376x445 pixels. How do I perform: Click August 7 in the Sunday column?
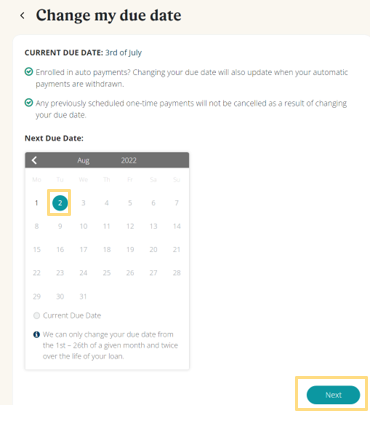pos(177,203)
